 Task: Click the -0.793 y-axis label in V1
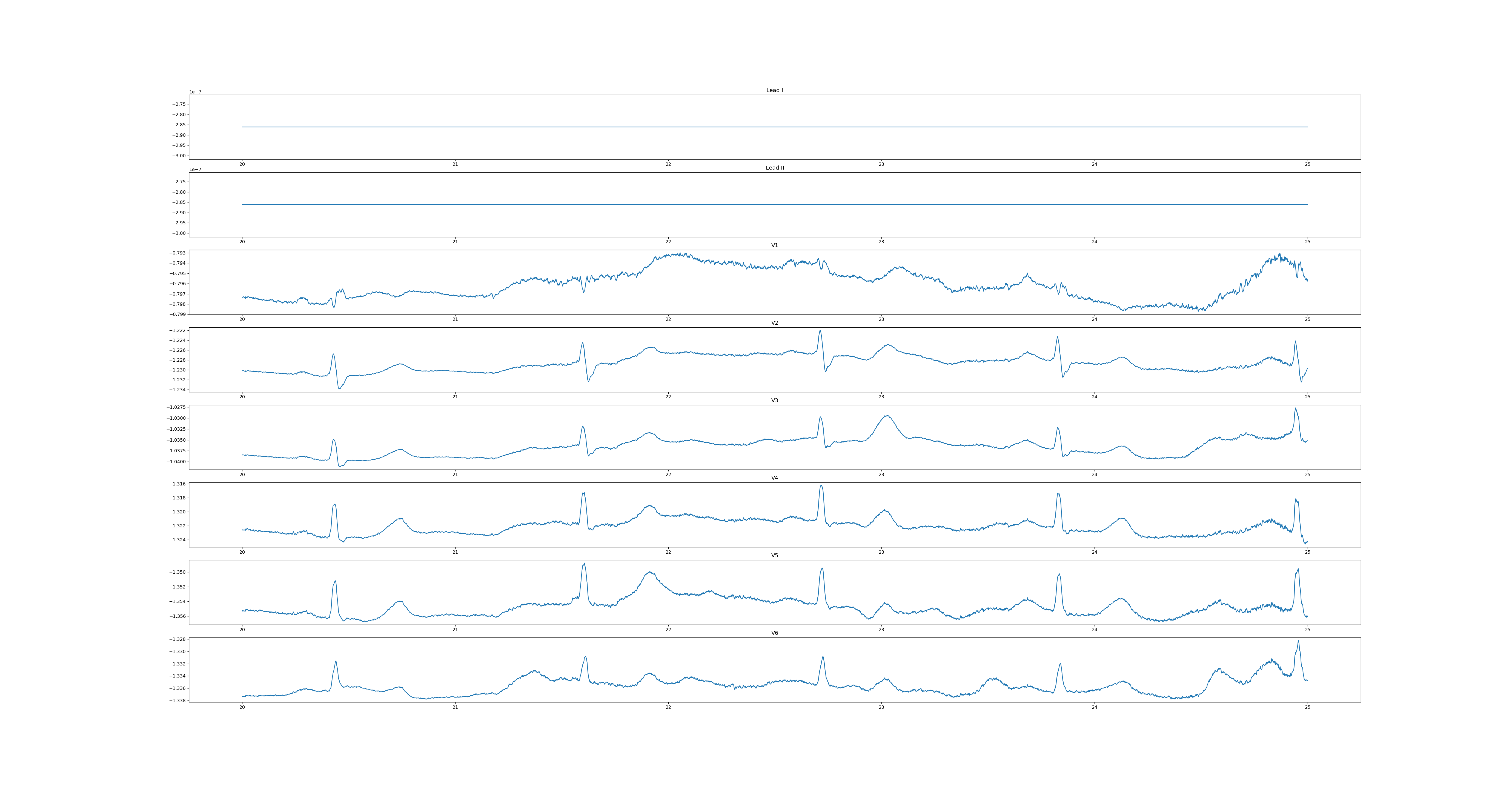pos(178,253)
